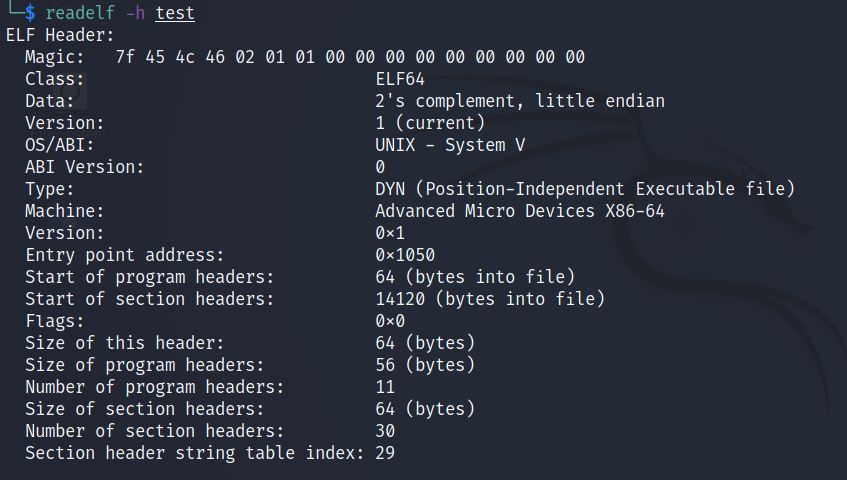Click the entry point address 0x1050
The width and height of the screenshot is (847, 480).
[x=404, y=255]
